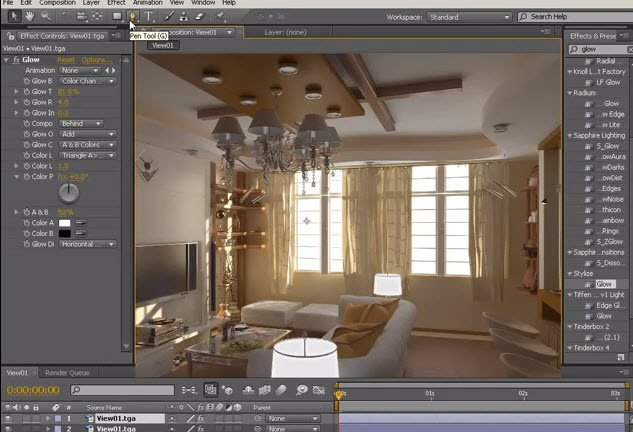Click Reset on the Glow effect

pyautogui.click(x=66, y=60)
